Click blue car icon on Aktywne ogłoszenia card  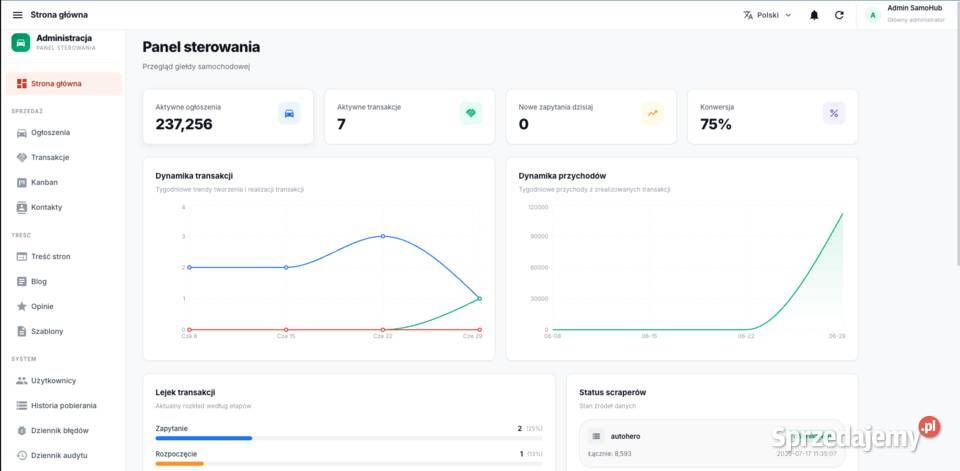[x=289, y=113]
